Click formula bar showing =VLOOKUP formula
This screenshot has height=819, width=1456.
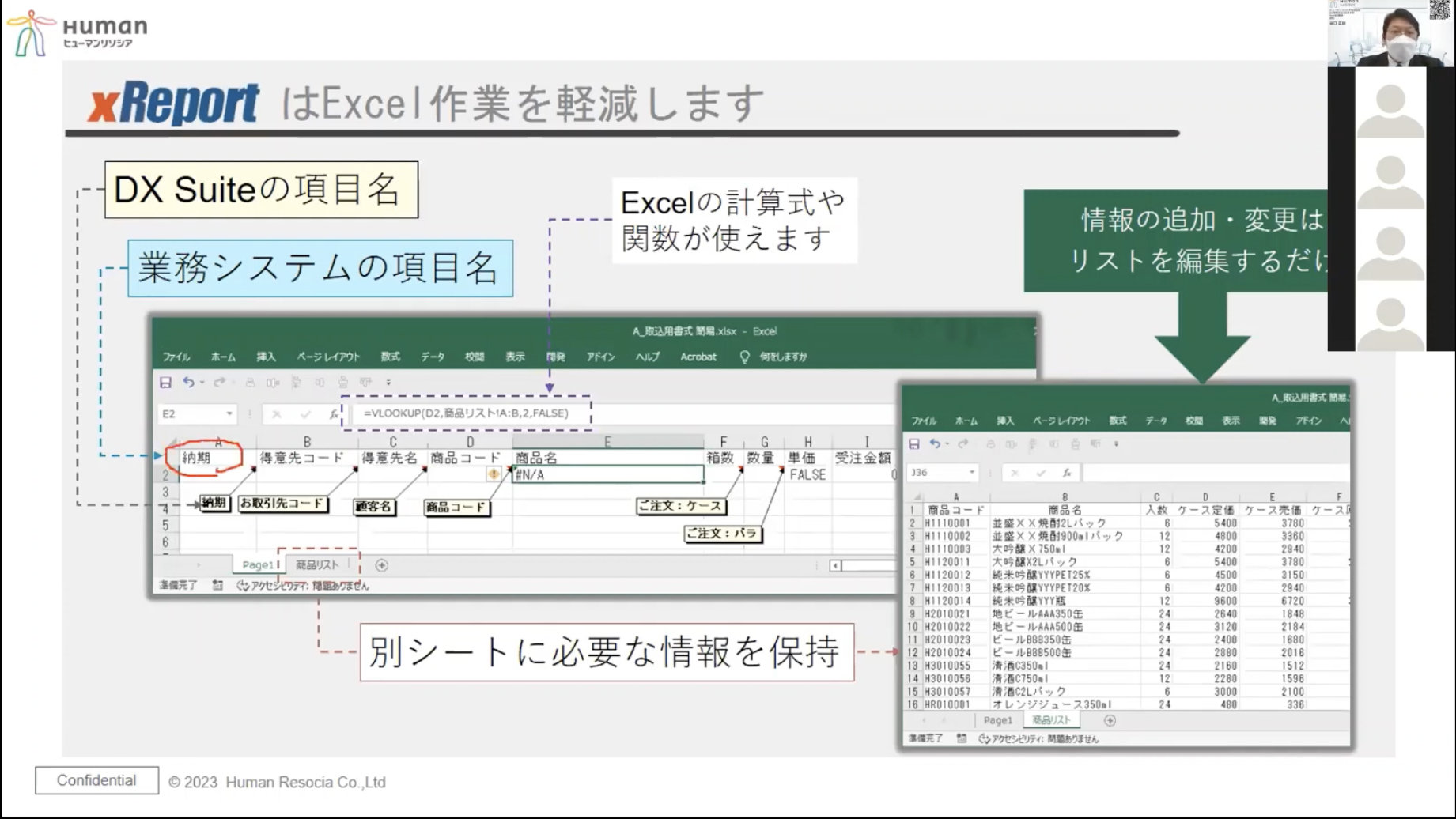[x=625, y=413]
